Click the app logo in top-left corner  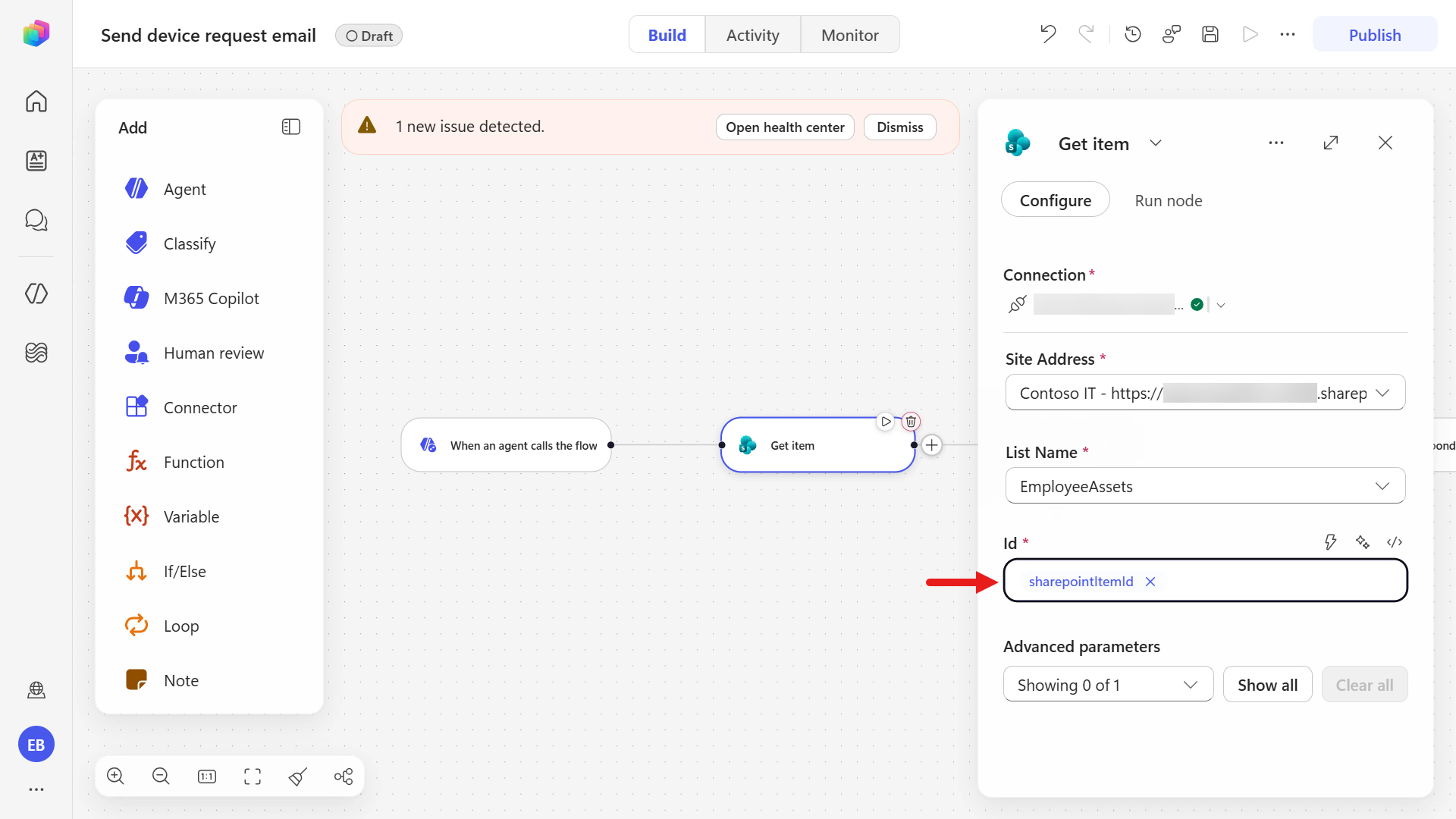[x=36, y=34]
